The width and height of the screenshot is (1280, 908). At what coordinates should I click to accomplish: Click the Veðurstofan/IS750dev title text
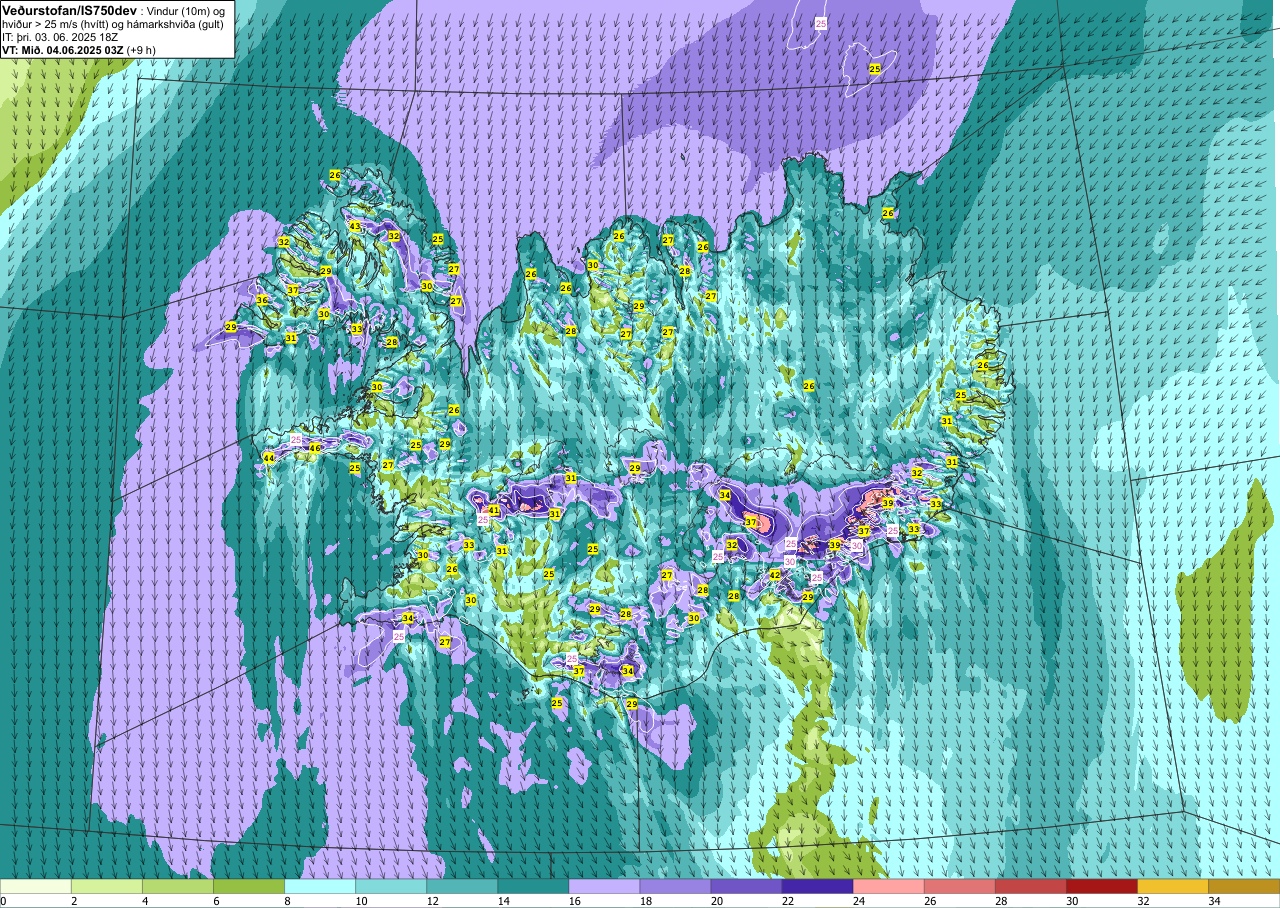pyautogui.click(x=69, y=9)
